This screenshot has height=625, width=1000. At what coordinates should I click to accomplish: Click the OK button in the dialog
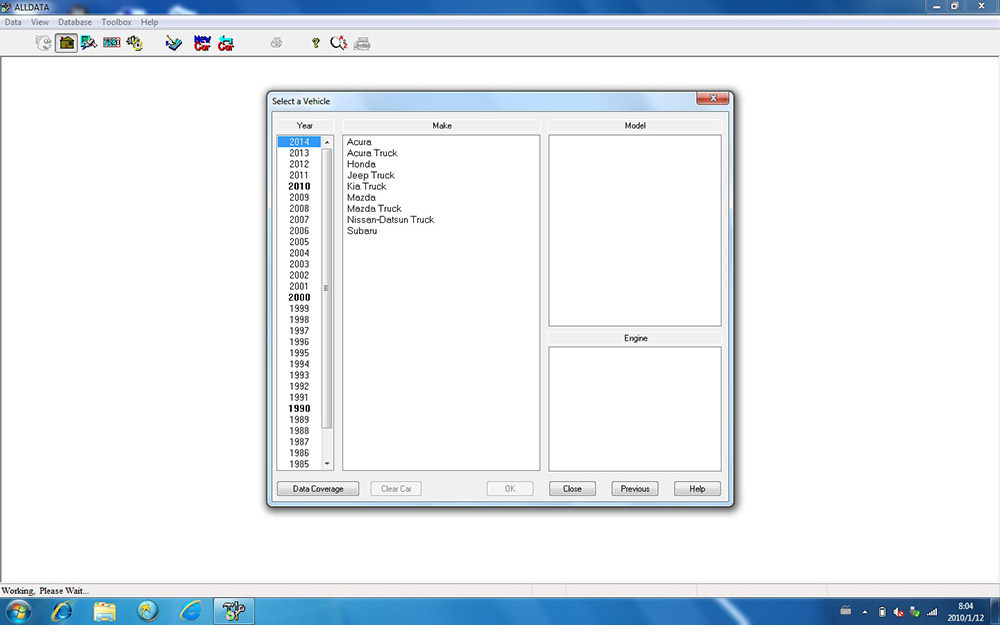(510, 489)
